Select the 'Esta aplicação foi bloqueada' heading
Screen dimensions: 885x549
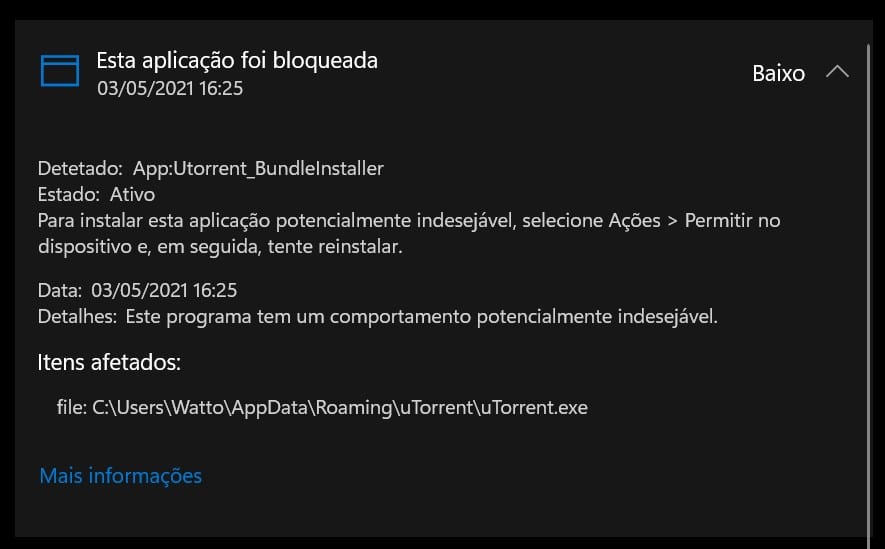click(x=237, y=60)
